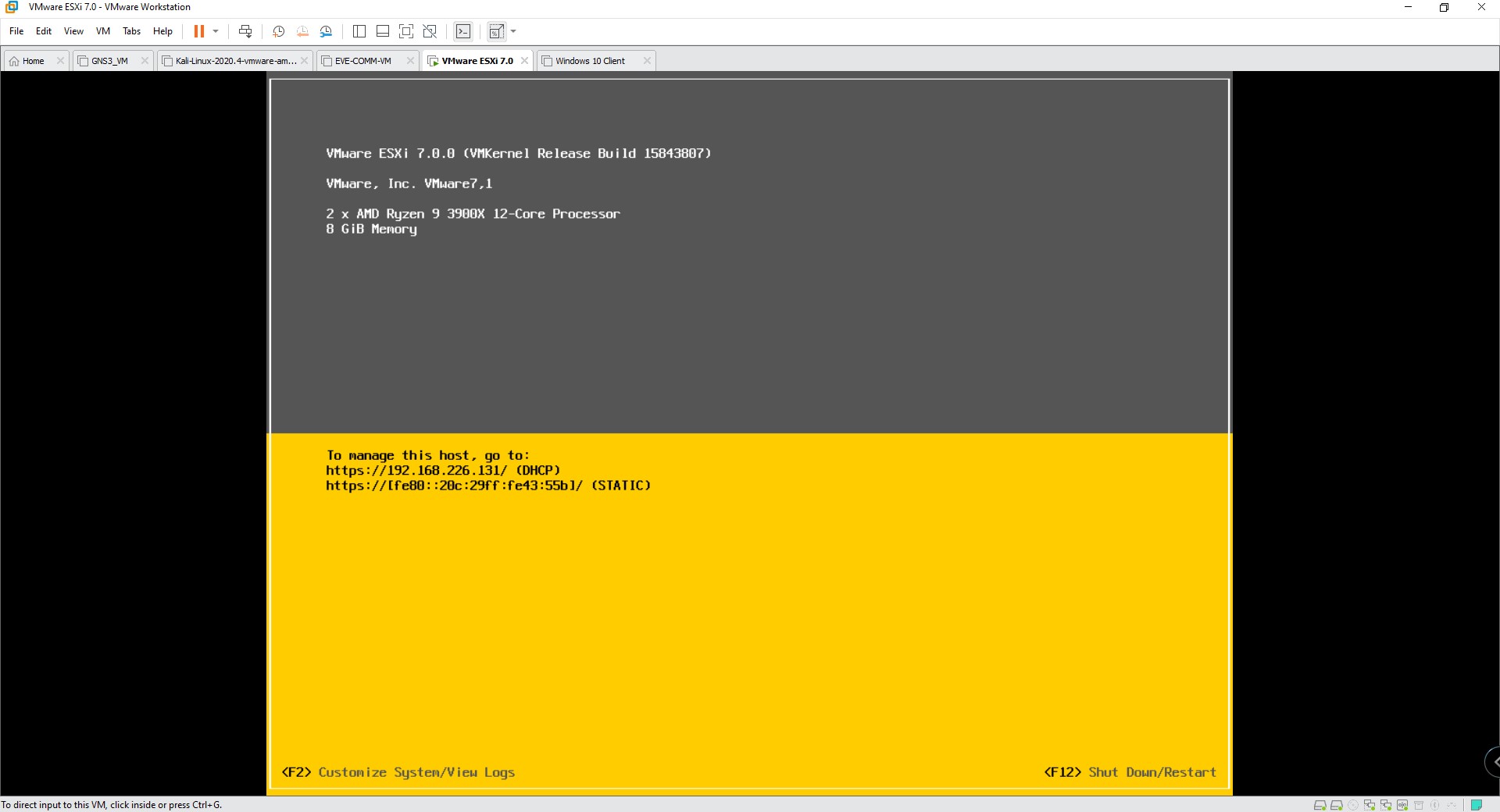Pause (suspend) the running virtual machine
The height and width of the screenshot is (812, 1500).
[x=198, y=31]
